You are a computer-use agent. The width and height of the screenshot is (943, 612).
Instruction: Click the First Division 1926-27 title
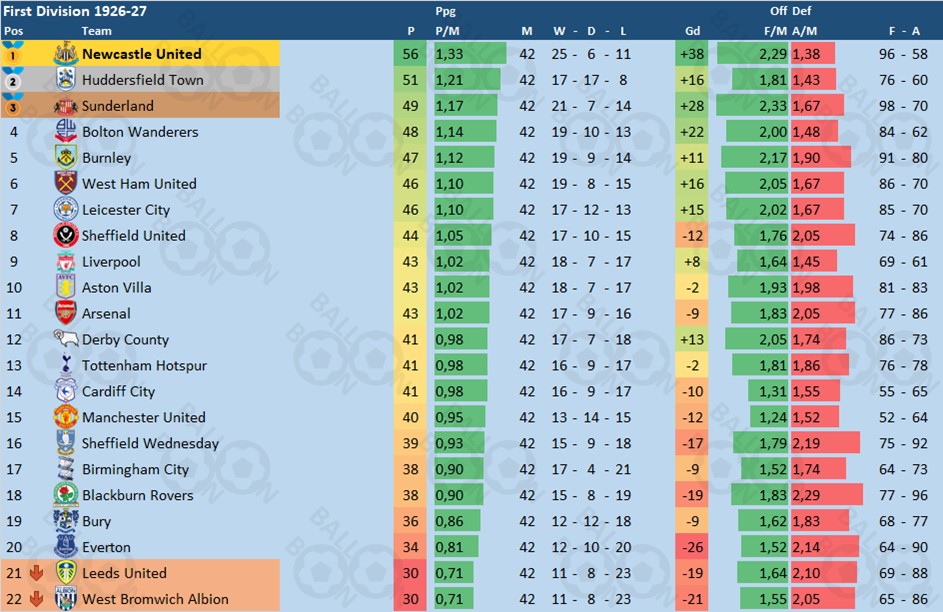click(75, 11)
